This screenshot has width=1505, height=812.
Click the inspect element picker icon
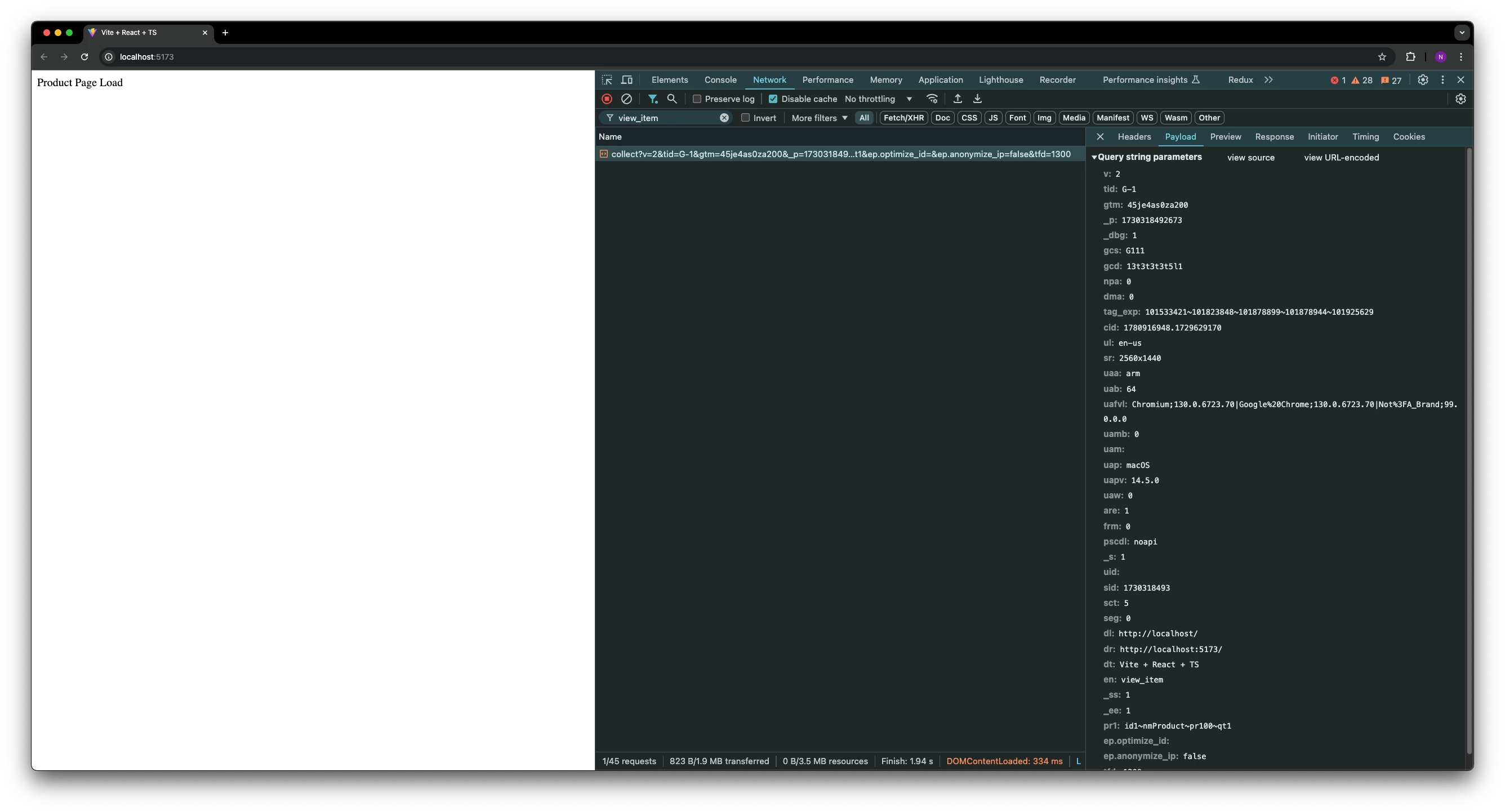coord(607,80)
